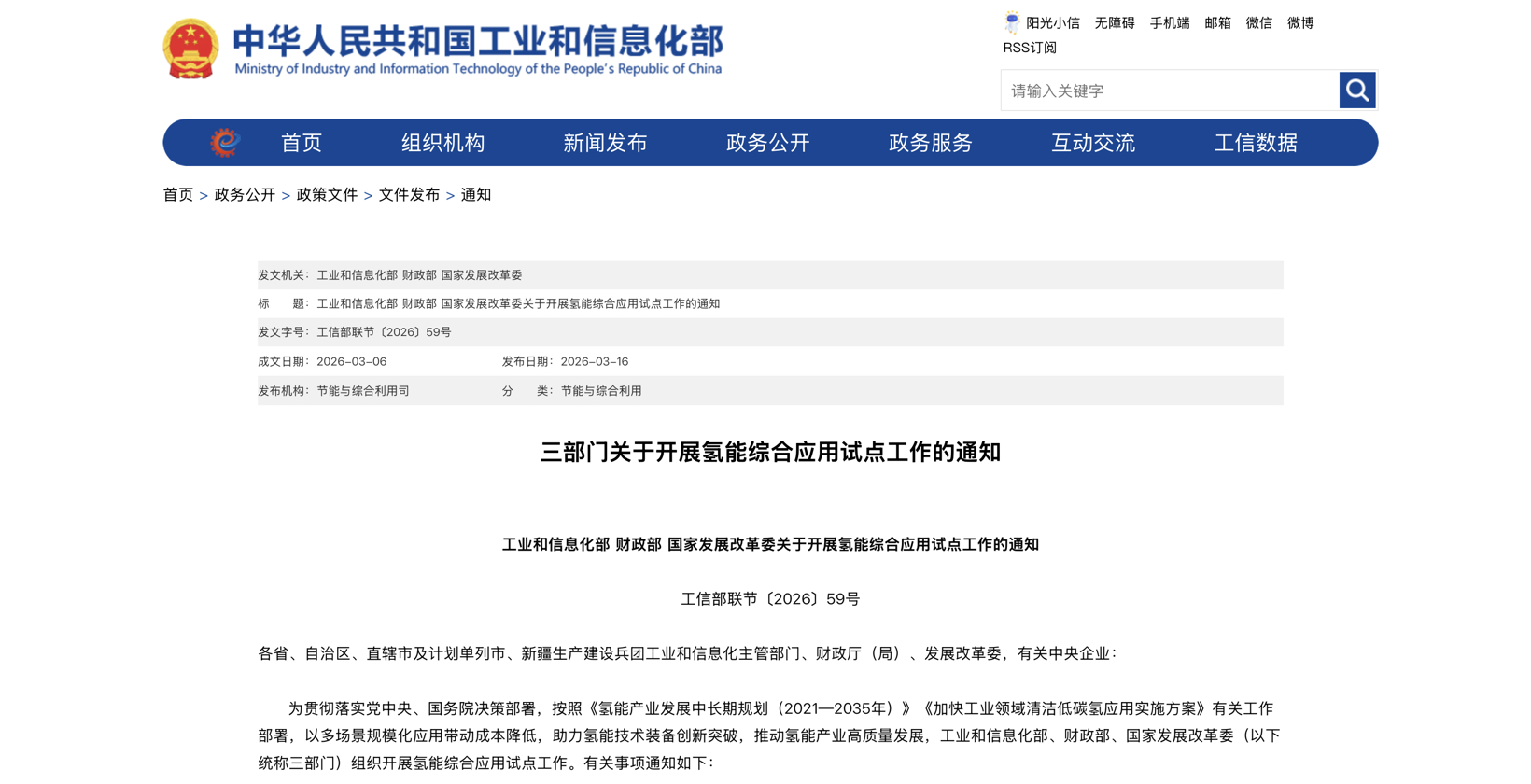
Task: Open the 政务服务 navigation item
Action: (x=930, y=143)
